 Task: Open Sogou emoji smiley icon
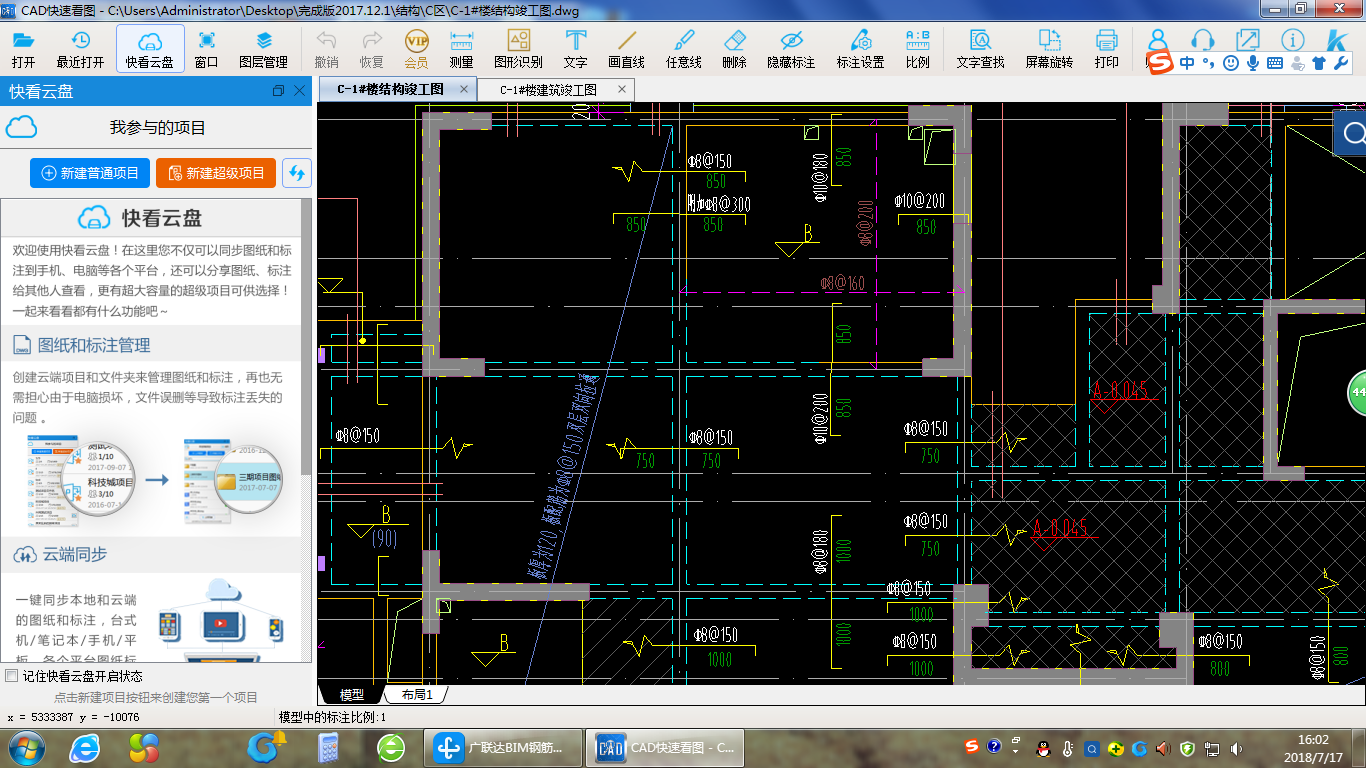pos(1230,62)
